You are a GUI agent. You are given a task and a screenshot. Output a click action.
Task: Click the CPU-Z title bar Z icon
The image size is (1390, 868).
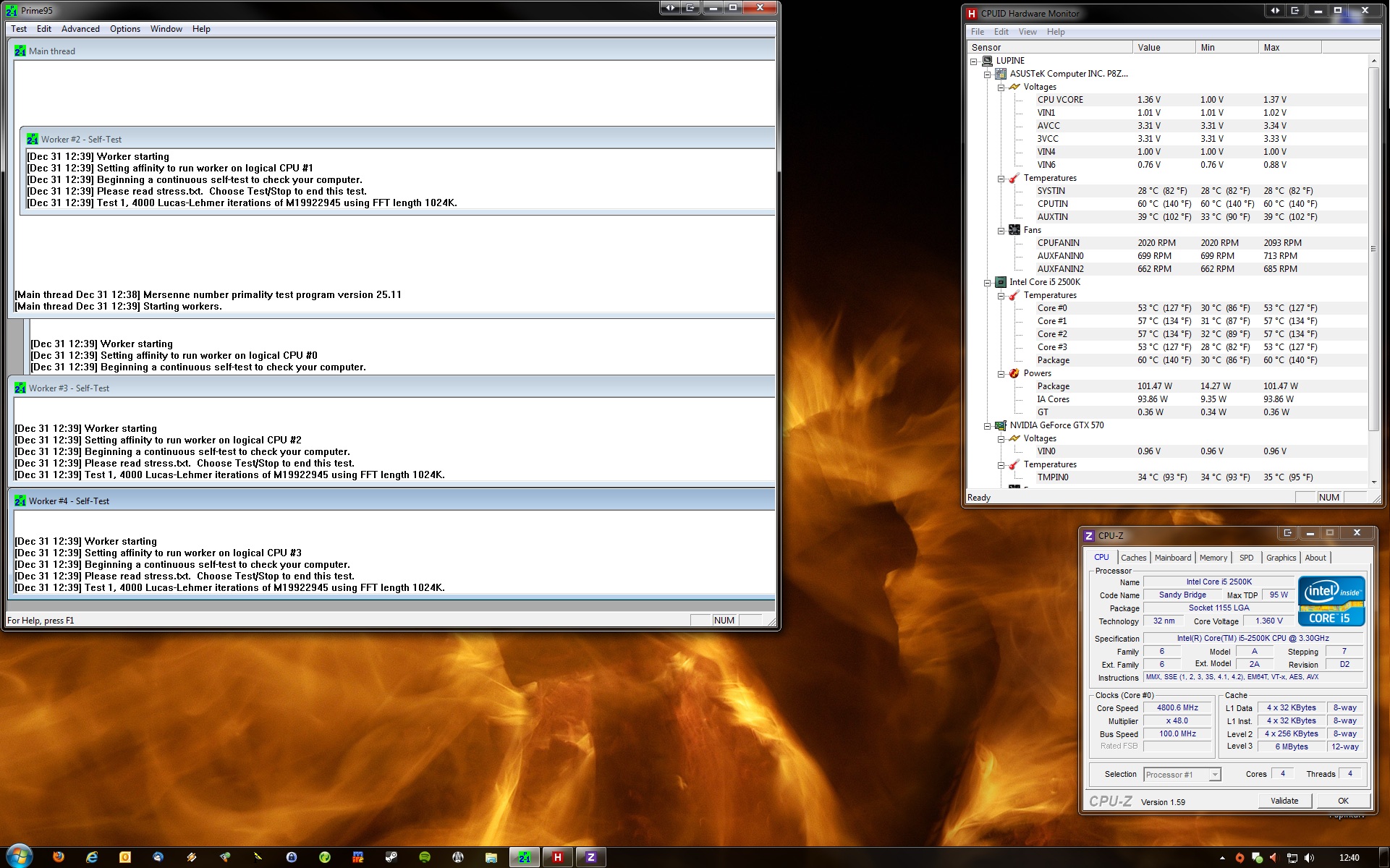click(x=1089, y=536)
